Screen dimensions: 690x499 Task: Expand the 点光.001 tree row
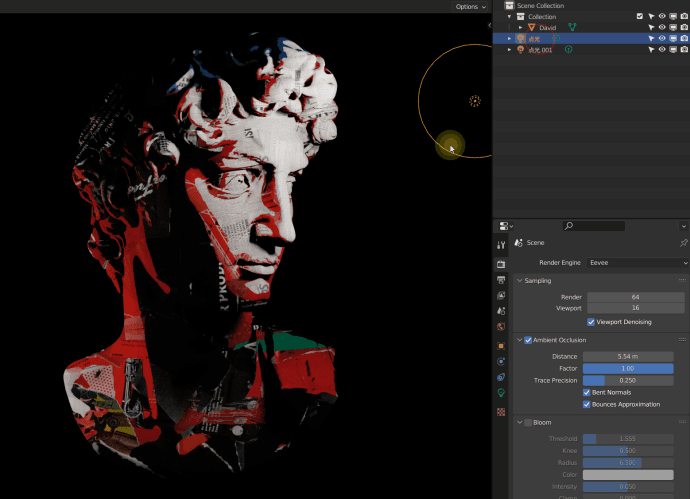[510, 50]
